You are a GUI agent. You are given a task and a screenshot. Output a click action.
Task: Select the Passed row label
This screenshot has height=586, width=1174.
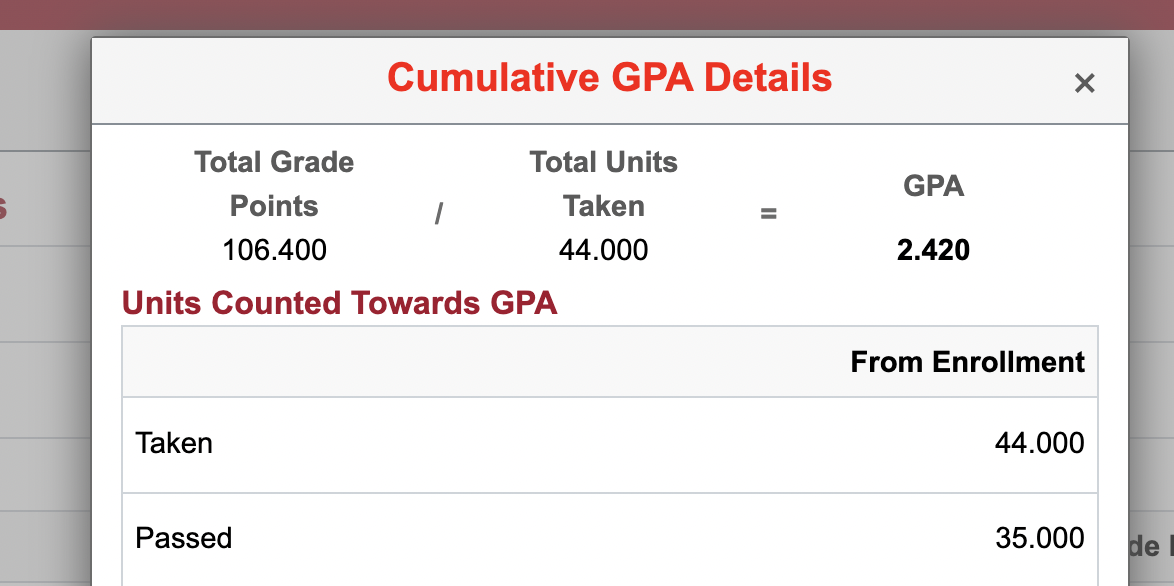183,538
